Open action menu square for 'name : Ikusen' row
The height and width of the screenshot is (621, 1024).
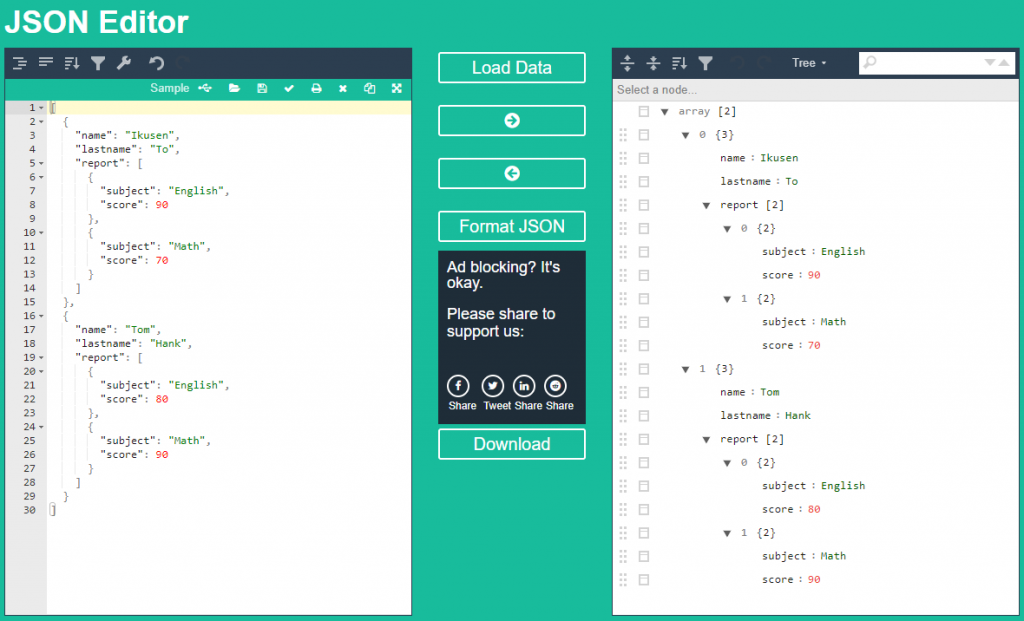pyautogui.click(x=644, y=158)
